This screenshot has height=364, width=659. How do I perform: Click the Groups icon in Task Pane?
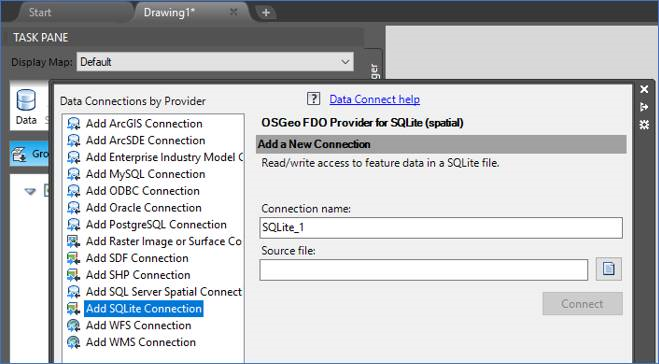tap(19, 154)
